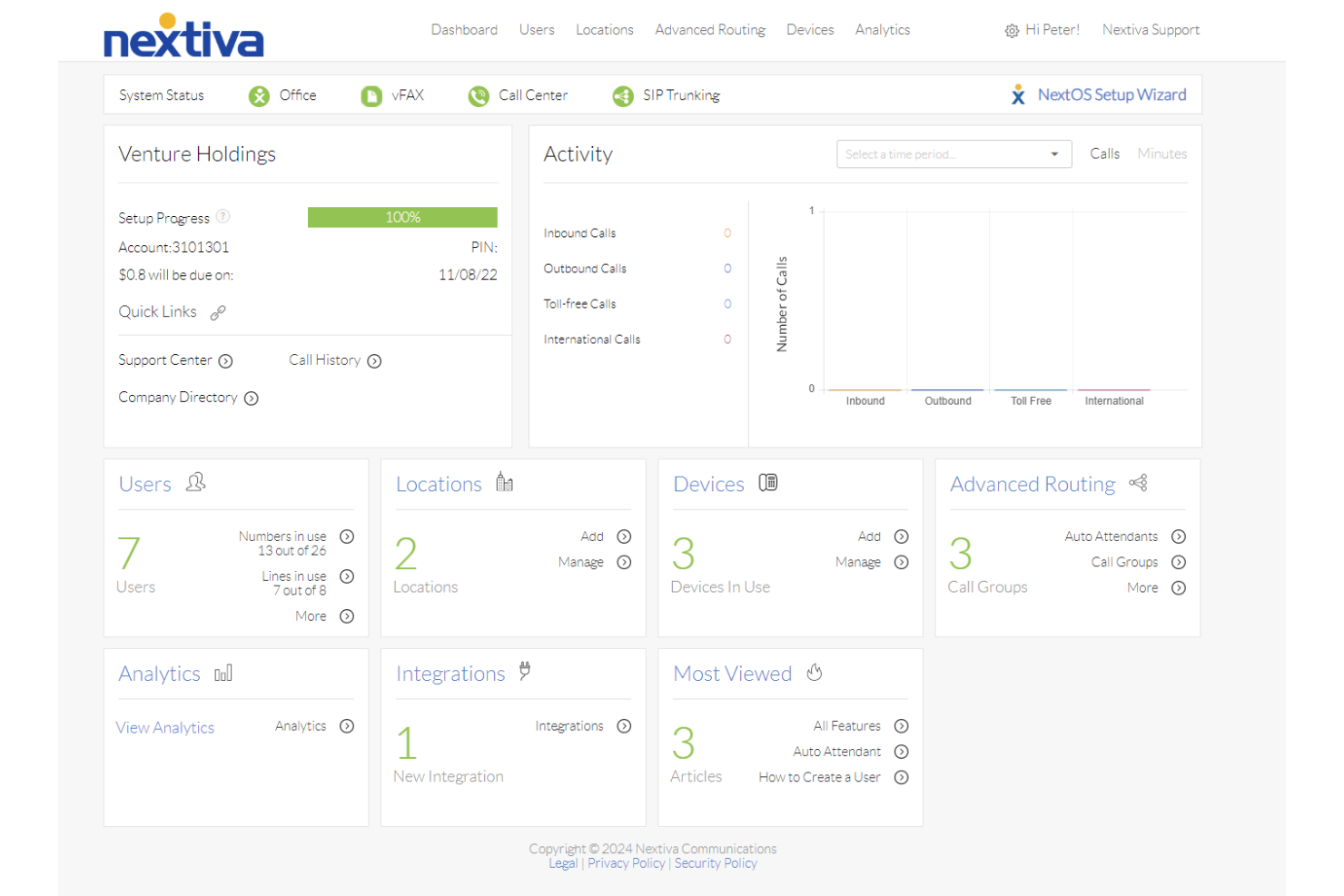The image size is (1344, 896).
Task: Click the Analytics panel bar chart icon
Action: [223, 673]
